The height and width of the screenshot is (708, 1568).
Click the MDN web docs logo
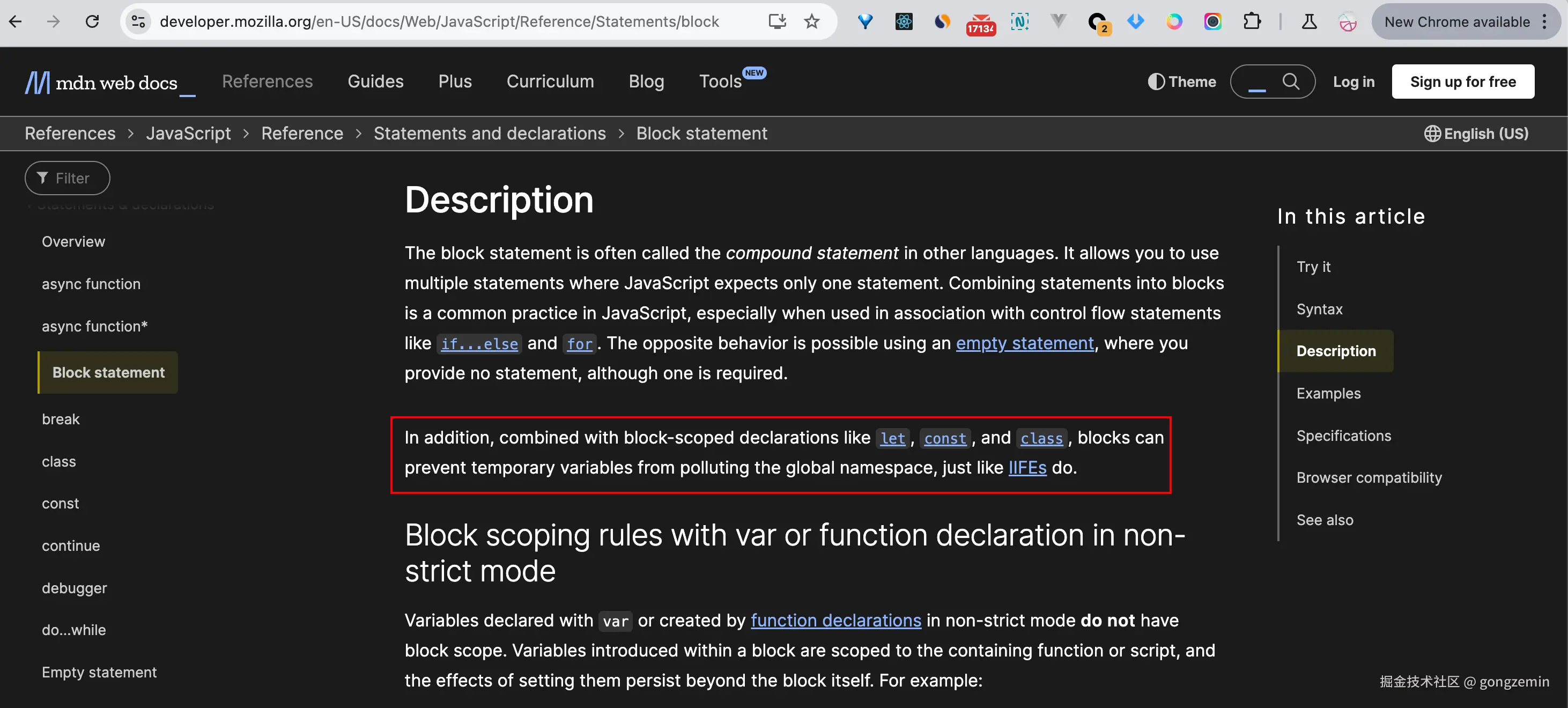coord(102,82)
